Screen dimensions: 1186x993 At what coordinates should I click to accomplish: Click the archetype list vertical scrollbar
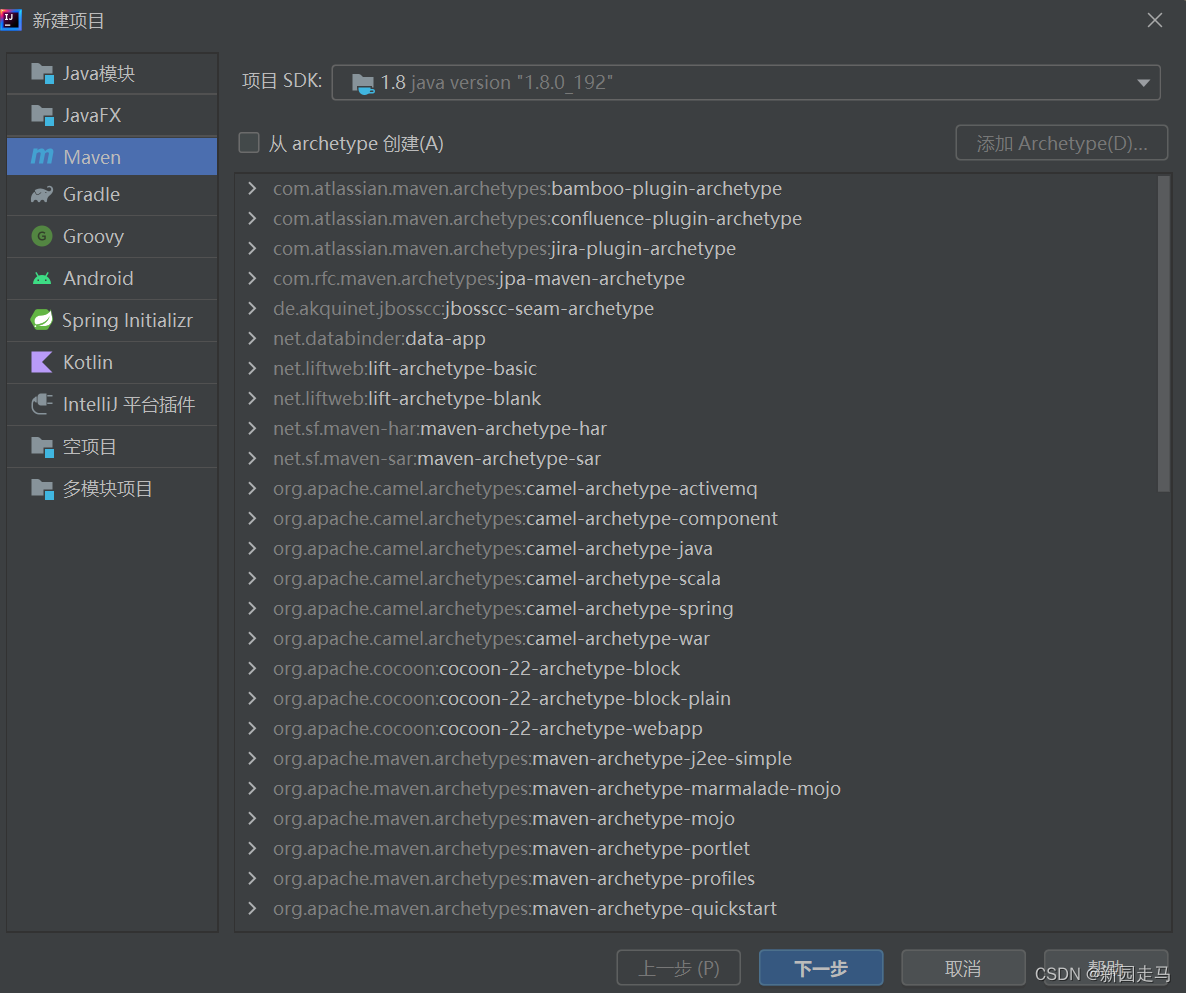click(x=1163, y=334)
